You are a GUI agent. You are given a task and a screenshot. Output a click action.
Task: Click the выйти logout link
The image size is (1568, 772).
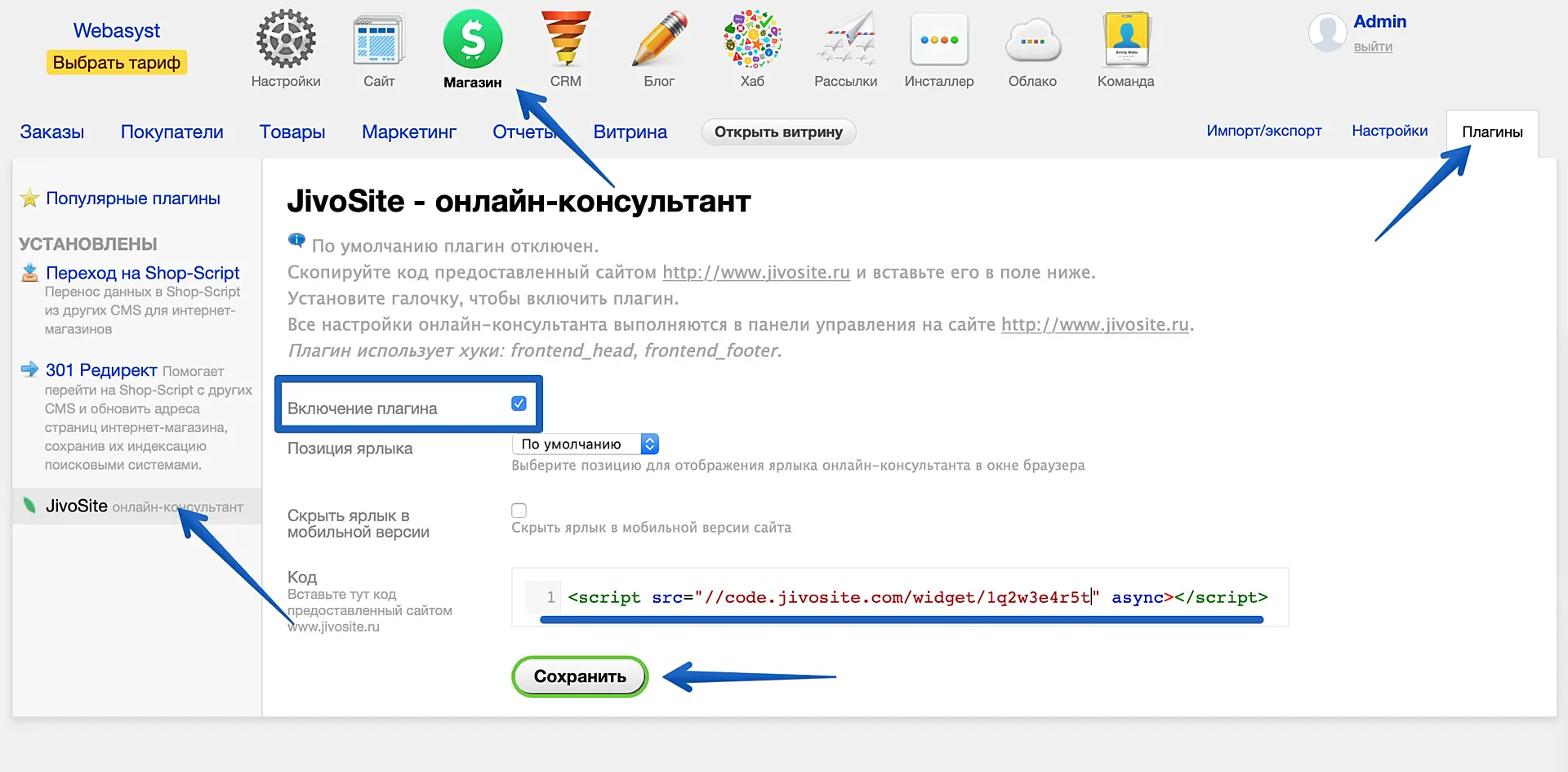tap(1373, 47)
